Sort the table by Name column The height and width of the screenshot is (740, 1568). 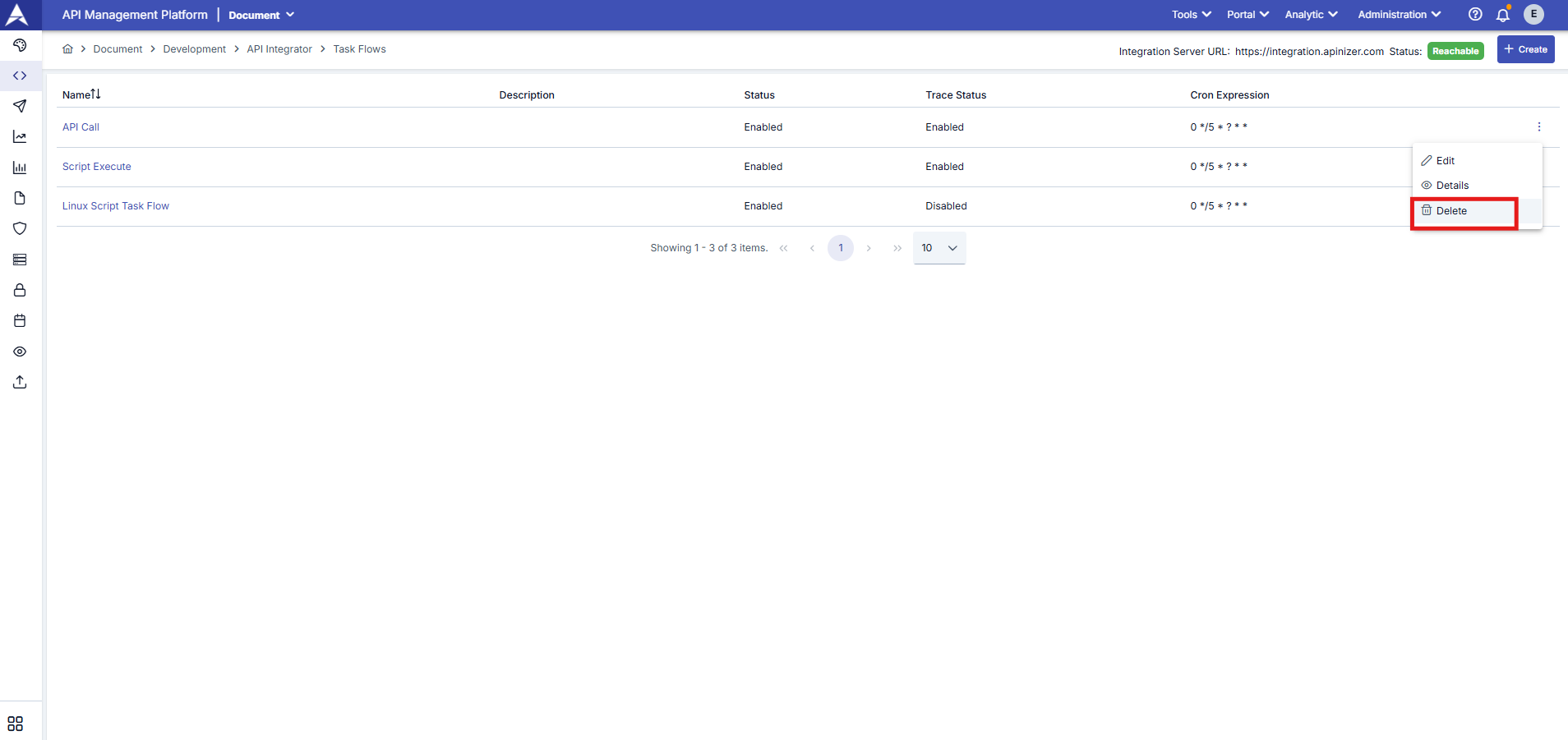[x=81, y=94]
